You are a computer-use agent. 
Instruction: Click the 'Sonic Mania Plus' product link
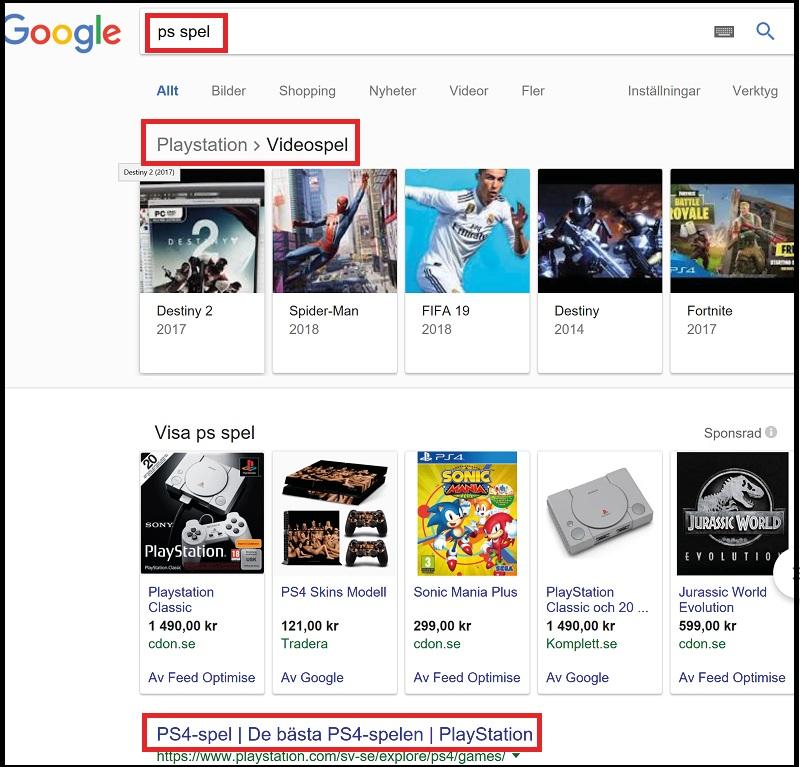tap(465, 592)
